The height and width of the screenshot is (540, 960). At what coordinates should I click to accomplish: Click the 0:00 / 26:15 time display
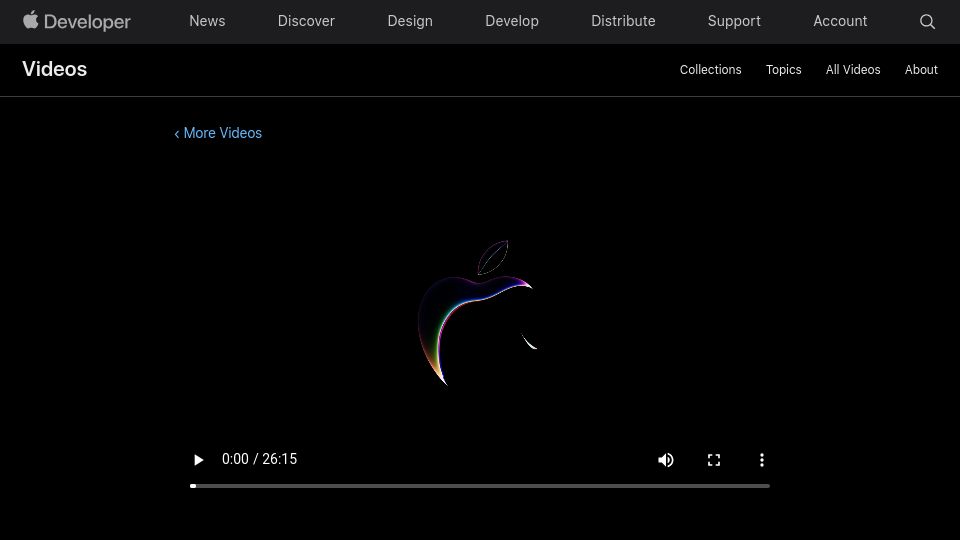(259, 459)
